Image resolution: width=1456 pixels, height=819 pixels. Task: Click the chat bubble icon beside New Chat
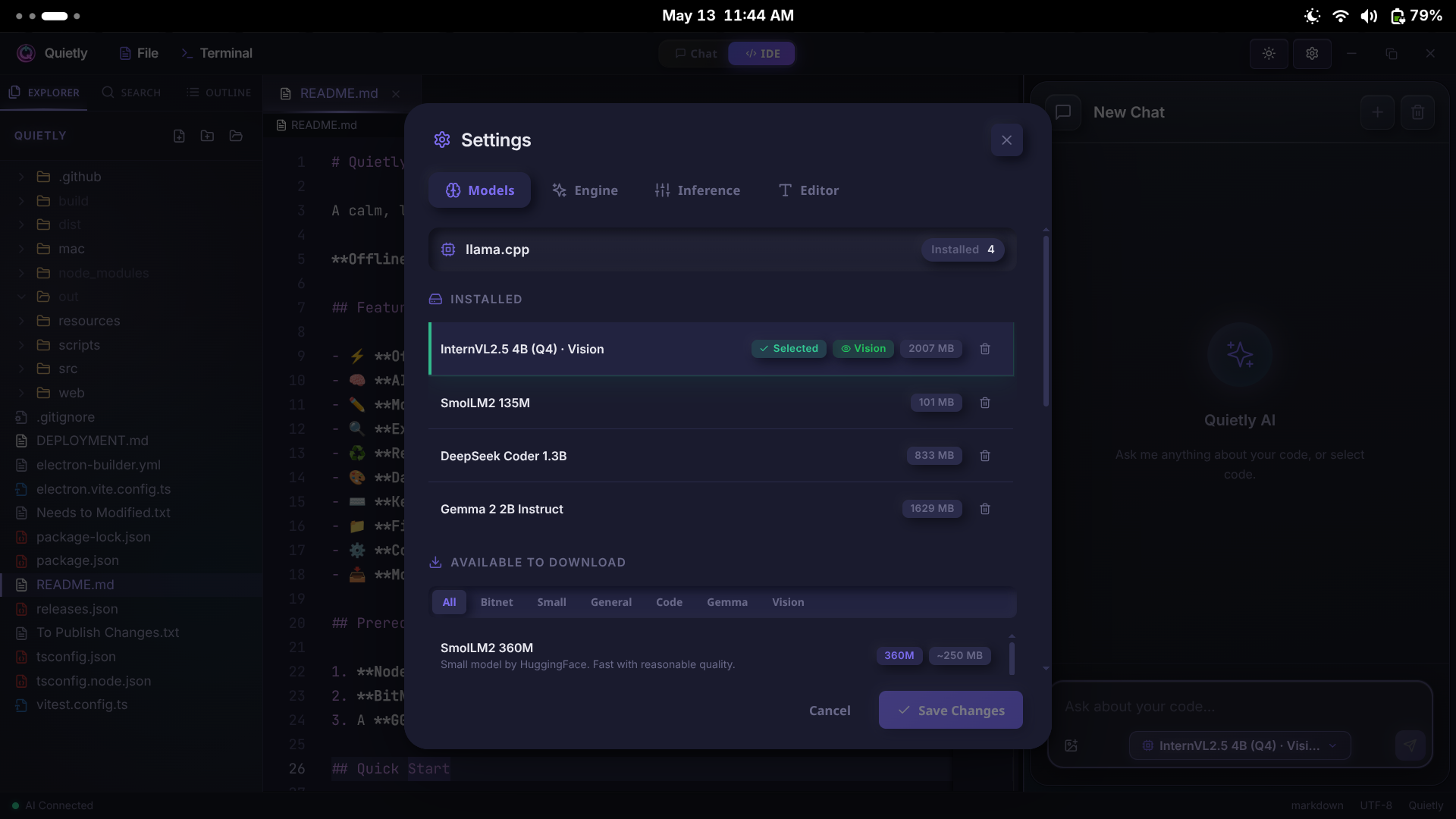click(1063, 112)
